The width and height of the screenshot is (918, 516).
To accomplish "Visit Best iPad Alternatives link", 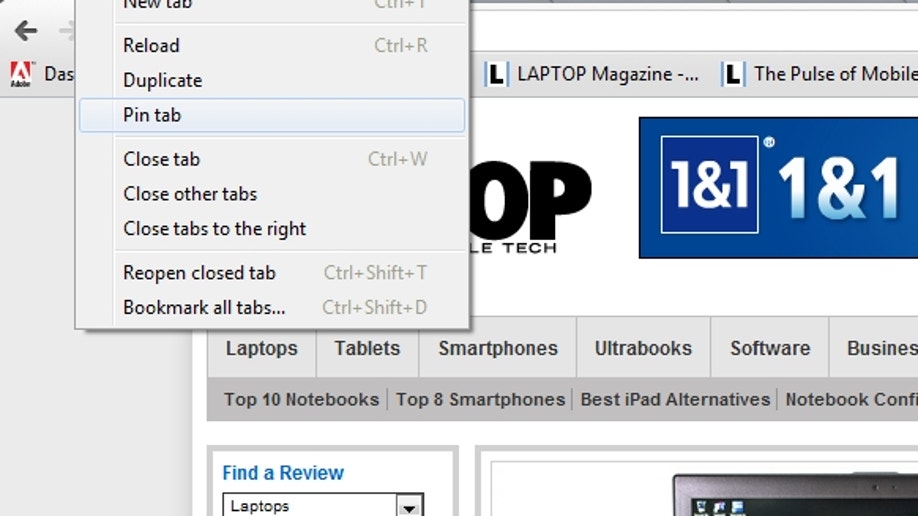I will 675,399.
